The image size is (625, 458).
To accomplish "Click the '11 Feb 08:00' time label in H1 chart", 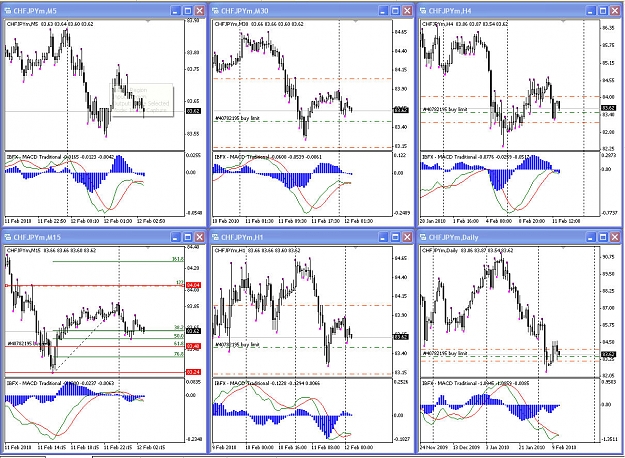I will pos(326,447).
